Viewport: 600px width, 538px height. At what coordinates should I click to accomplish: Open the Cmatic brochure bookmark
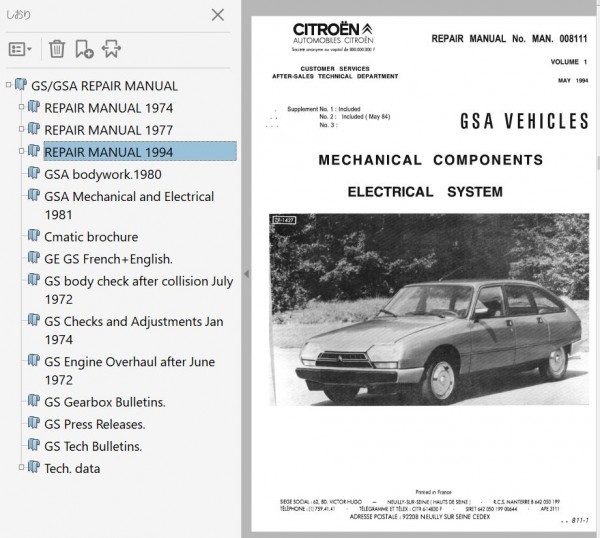pyautogui.click(x=91, y=237)
